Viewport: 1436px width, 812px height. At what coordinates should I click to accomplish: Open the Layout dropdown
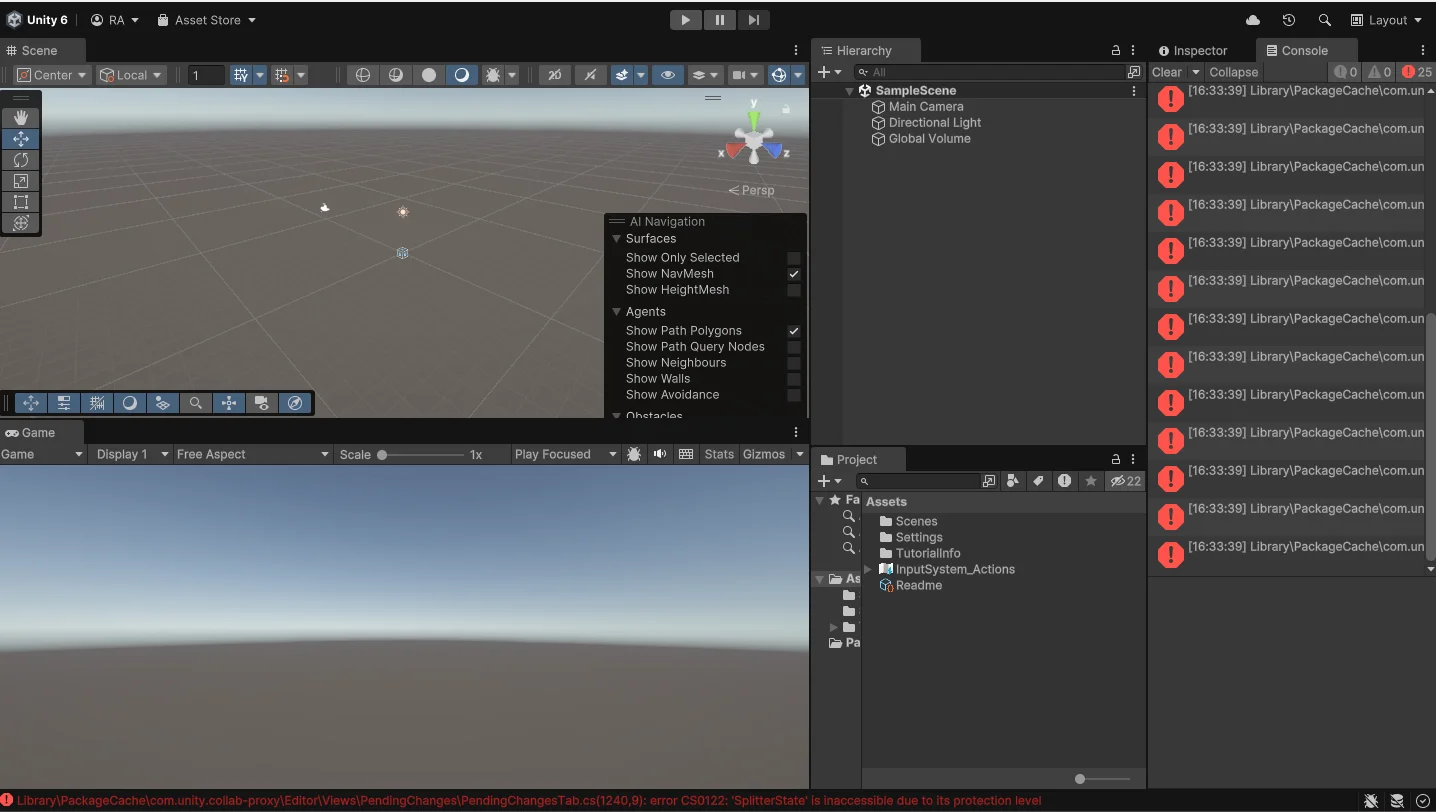pos(1386,20)
